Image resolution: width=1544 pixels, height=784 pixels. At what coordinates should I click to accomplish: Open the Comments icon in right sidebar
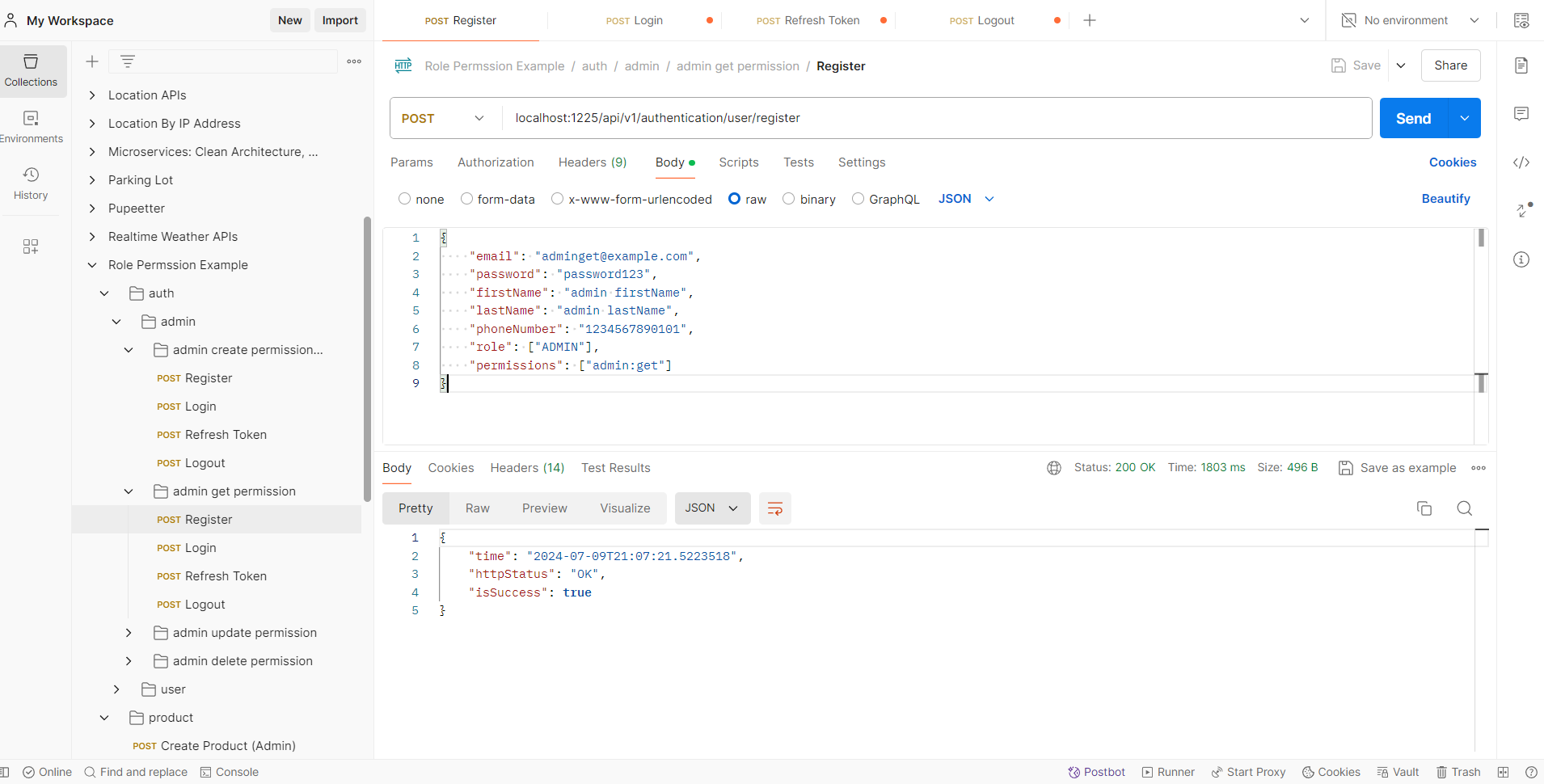[x=1521, y=114]
